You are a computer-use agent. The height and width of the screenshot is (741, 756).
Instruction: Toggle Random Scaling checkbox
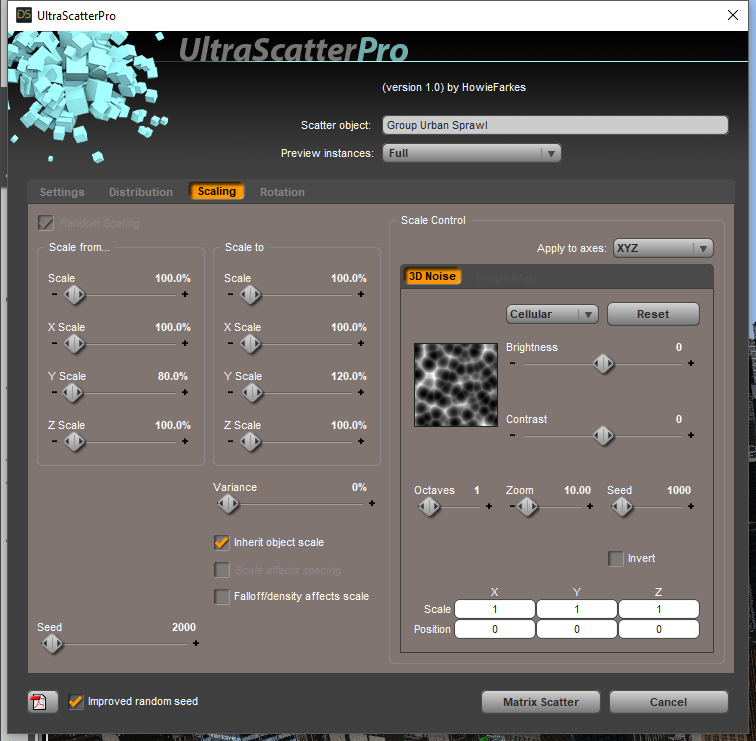click(46, 223)
